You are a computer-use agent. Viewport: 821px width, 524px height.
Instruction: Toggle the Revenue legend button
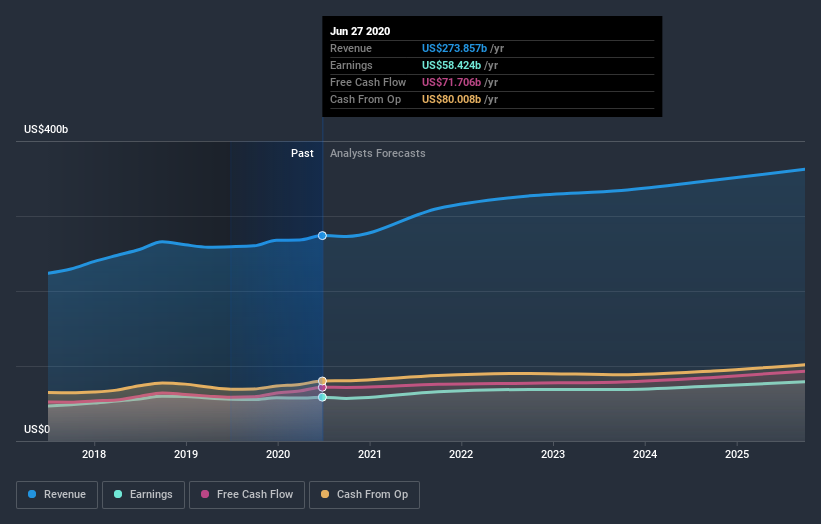57,495
